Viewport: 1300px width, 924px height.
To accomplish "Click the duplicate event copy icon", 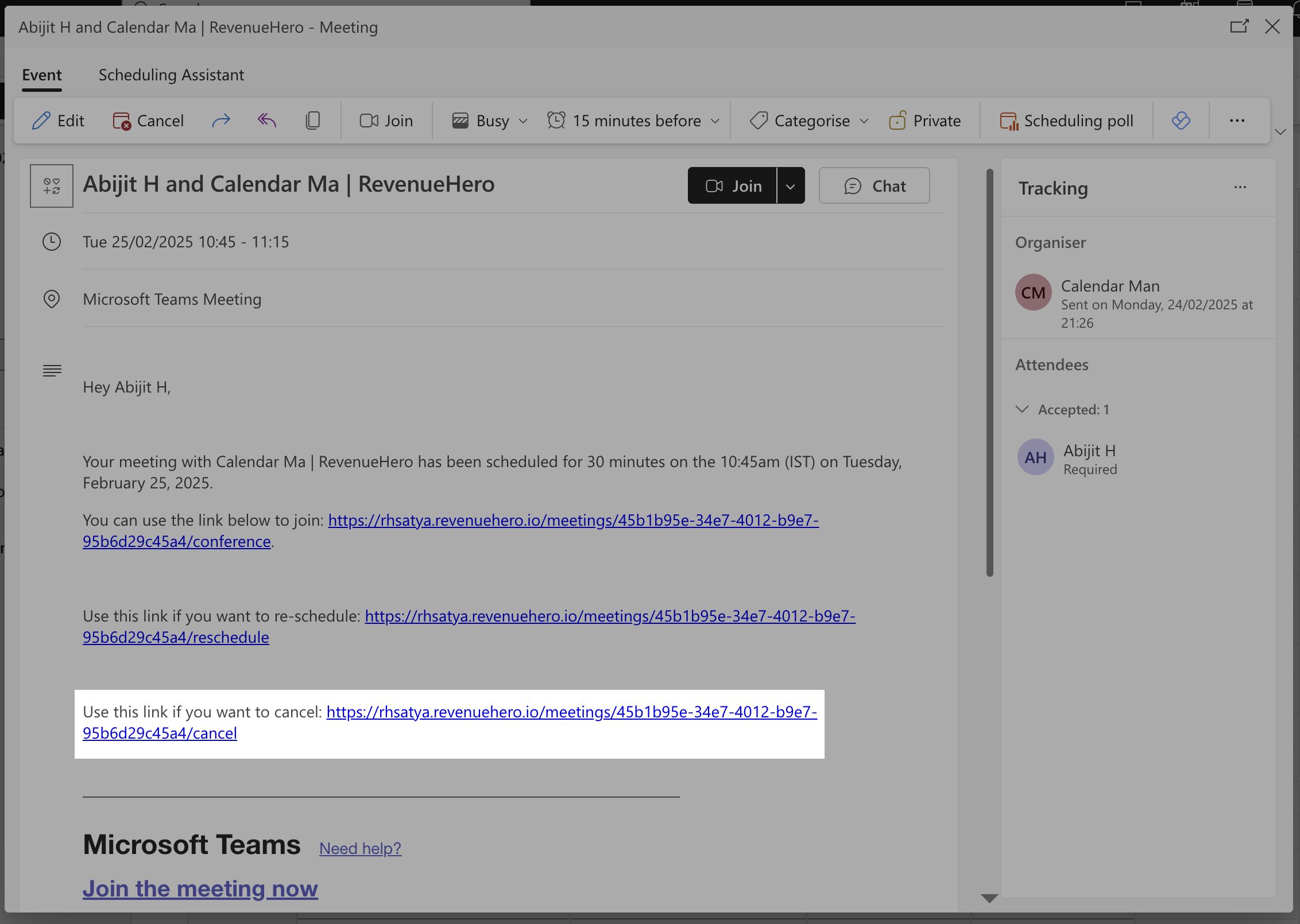I will [x=313, y=121].
